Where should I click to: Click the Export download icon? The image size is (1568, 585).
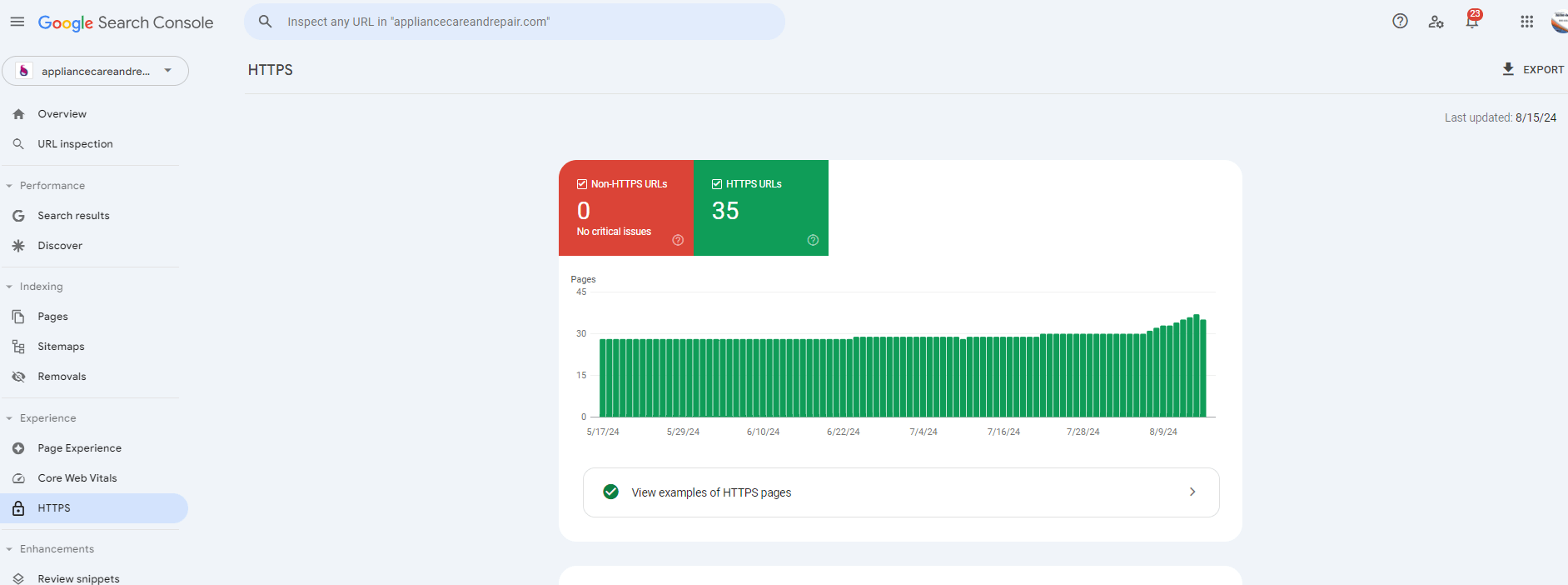(x=1508, y=69)
